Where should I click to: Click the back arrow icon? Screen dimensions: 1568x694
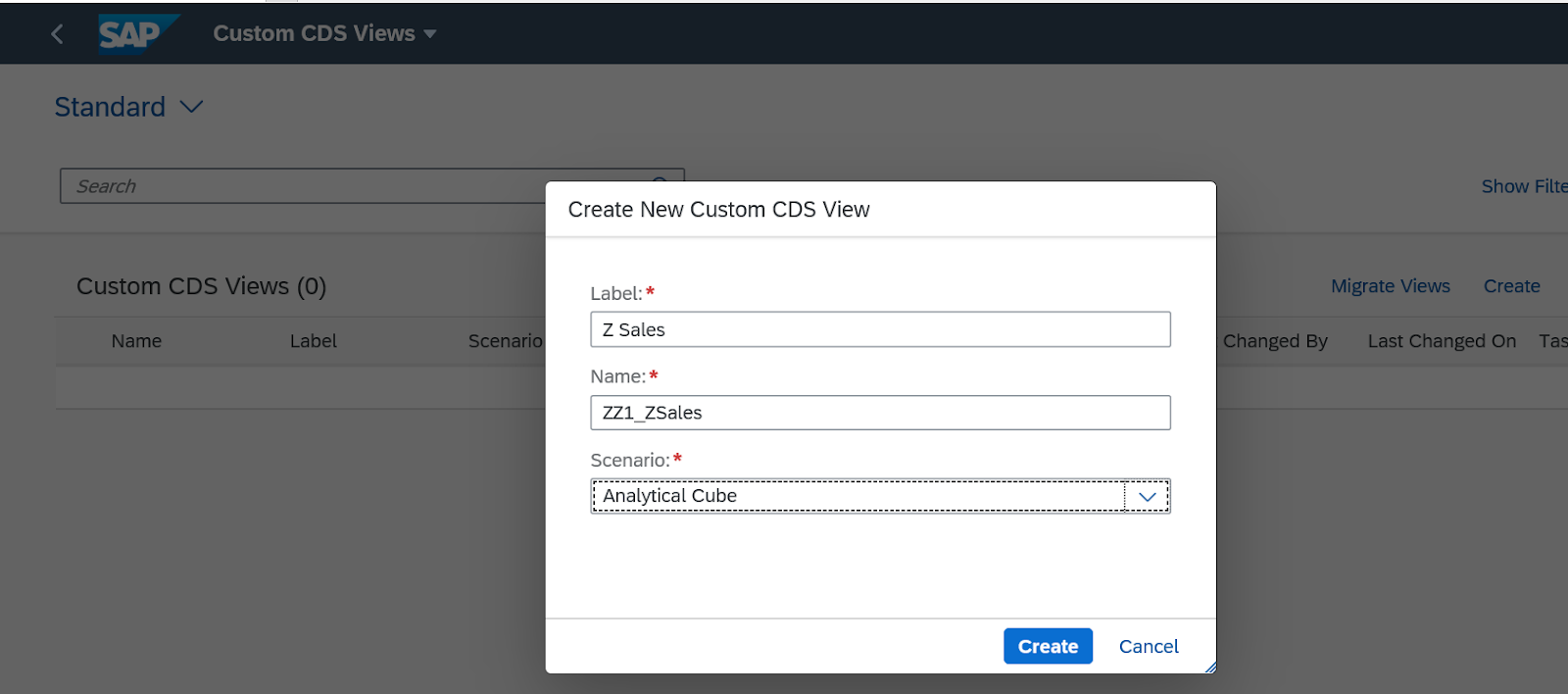click(x=57, y=34)
